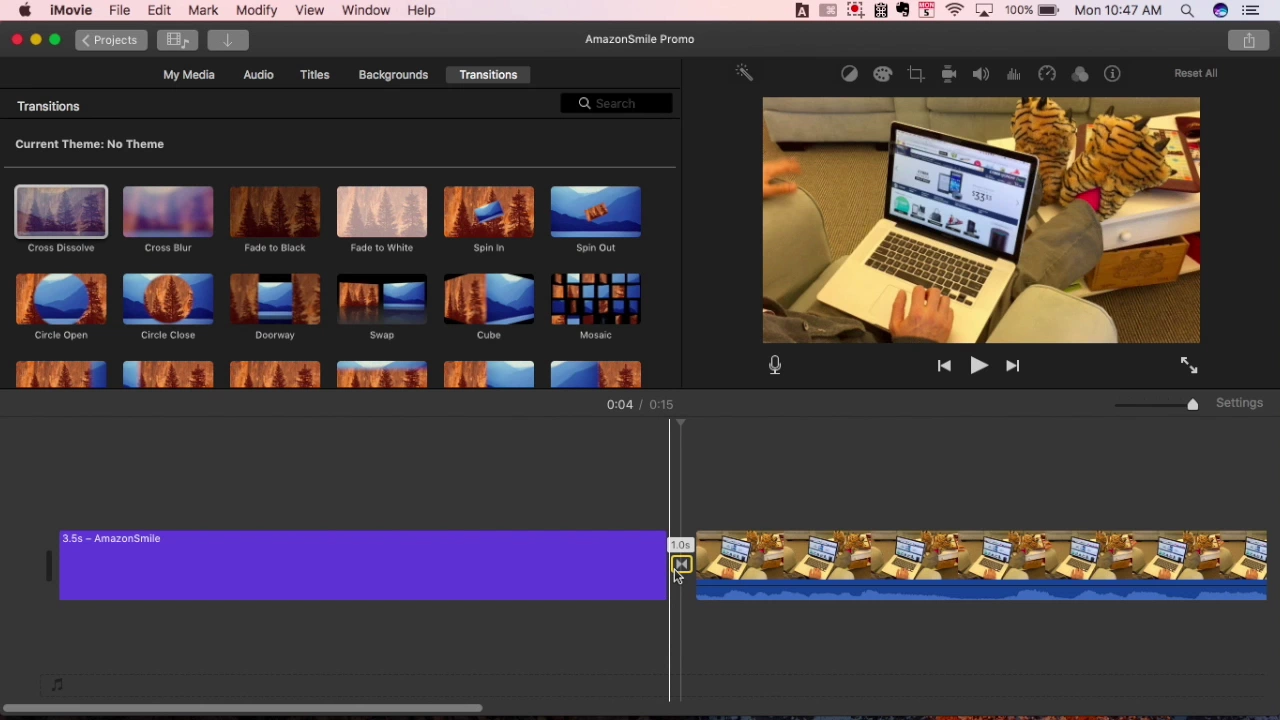Select the Cross Blur transition

pos(168,212)
